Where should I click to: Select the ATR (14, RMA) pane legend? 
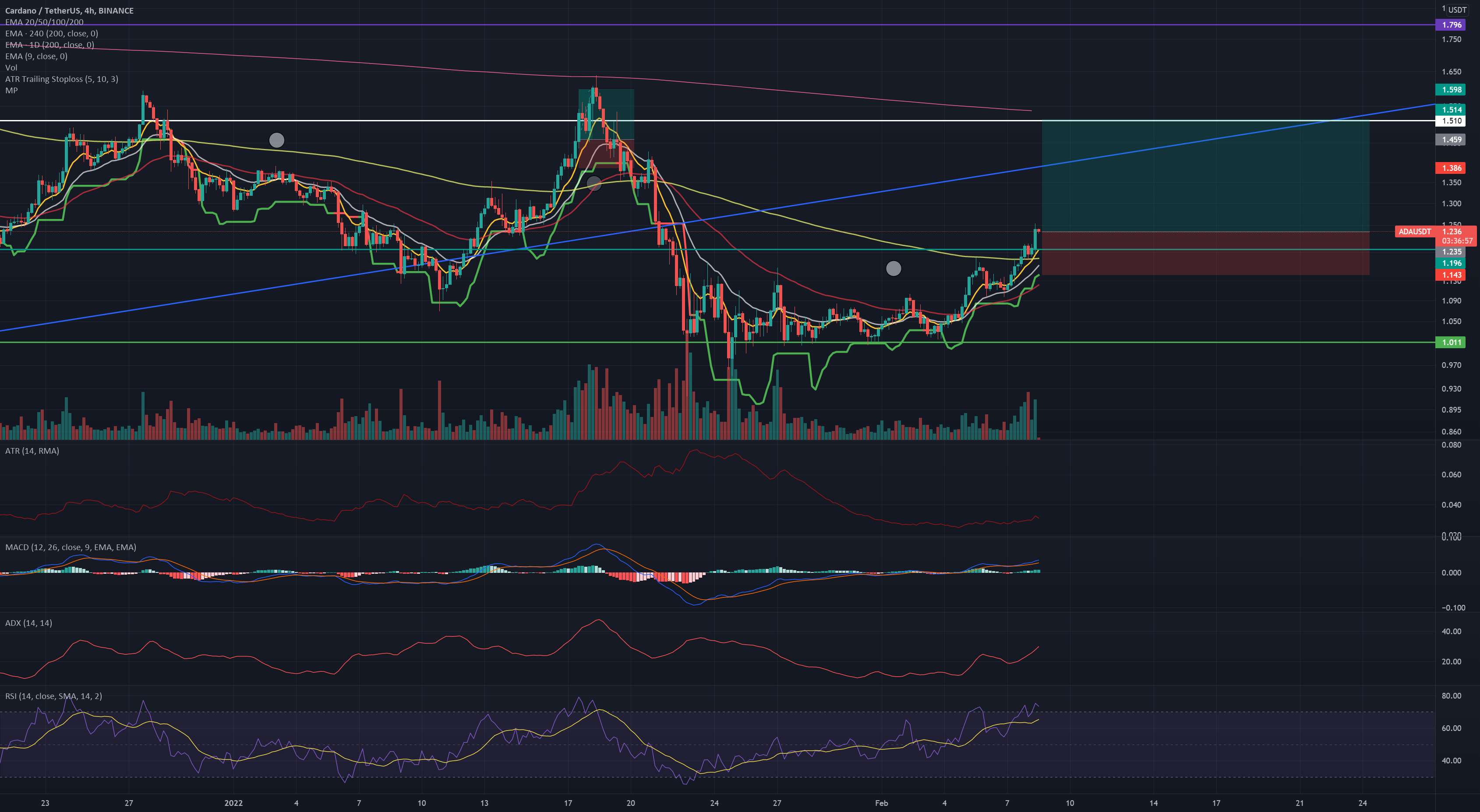32,451
